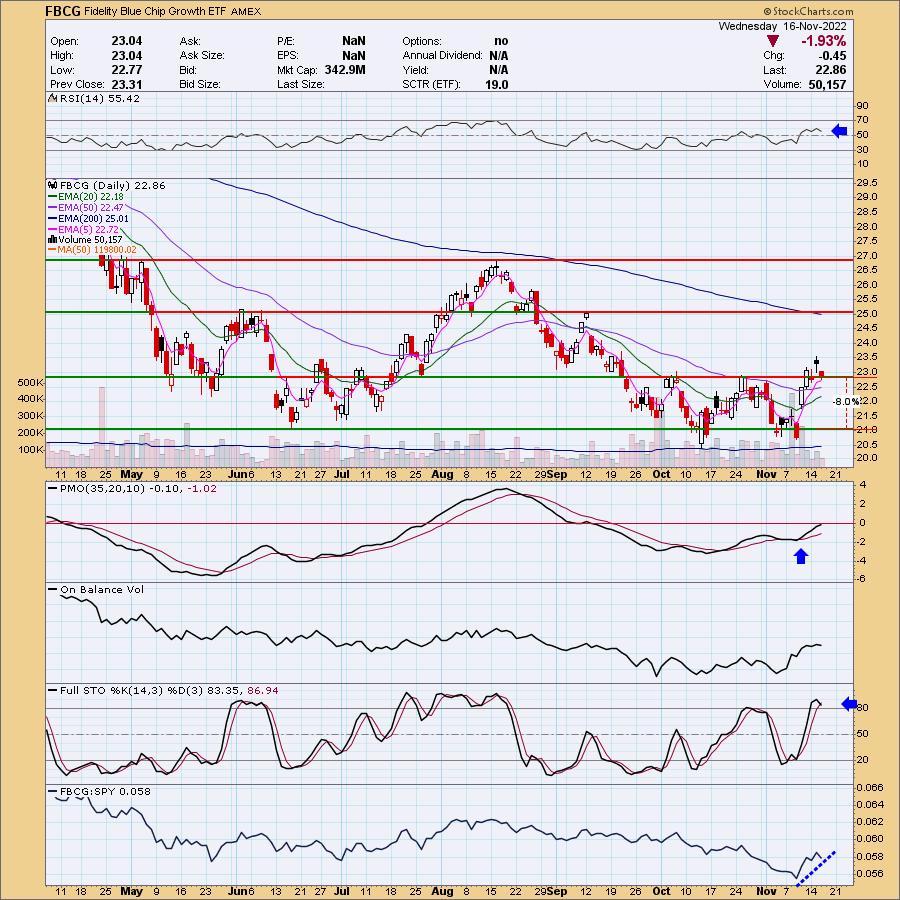Click the Last price value 22.86

pos(831,70)
